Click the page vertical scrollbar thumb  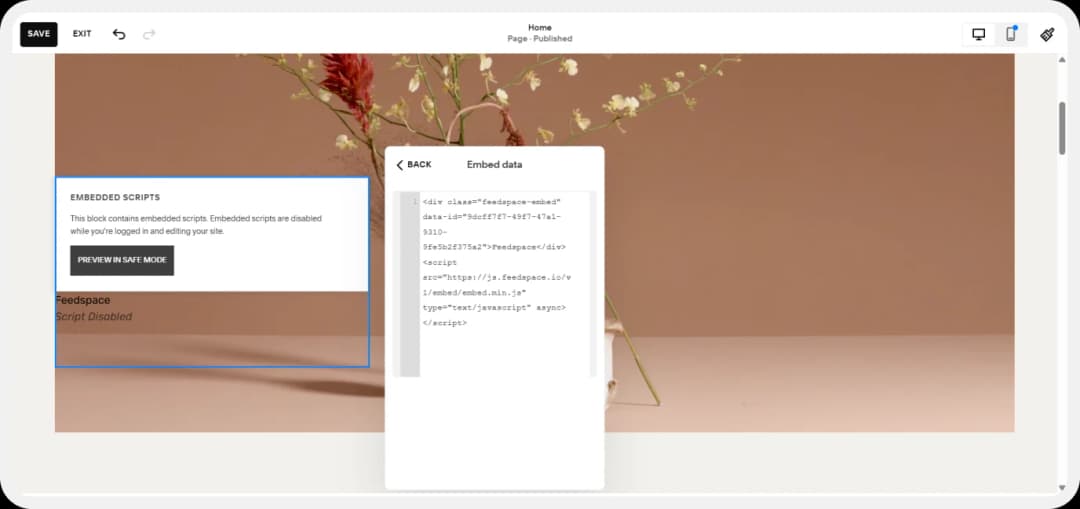pyautogui.click(x=1062, y=128)
